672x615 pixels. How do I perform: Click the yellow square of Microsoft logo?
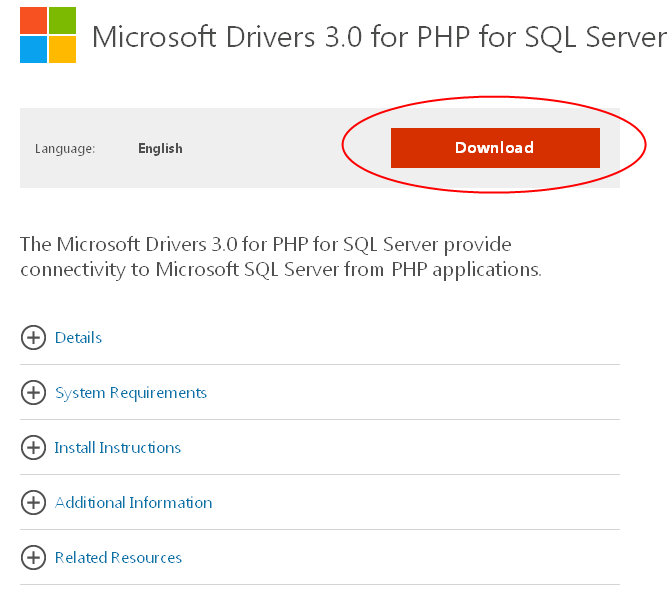pos(63,49)
